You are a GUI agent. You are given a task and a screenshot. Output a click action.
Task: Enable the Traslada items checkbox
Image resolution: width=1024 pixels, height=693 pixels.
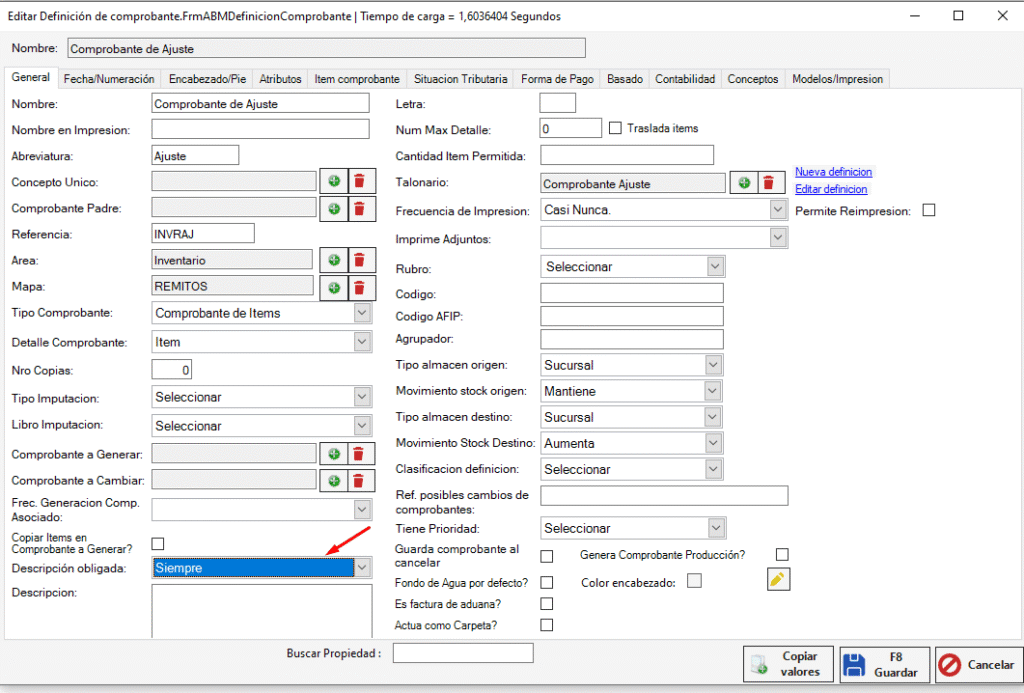(616, 128)
